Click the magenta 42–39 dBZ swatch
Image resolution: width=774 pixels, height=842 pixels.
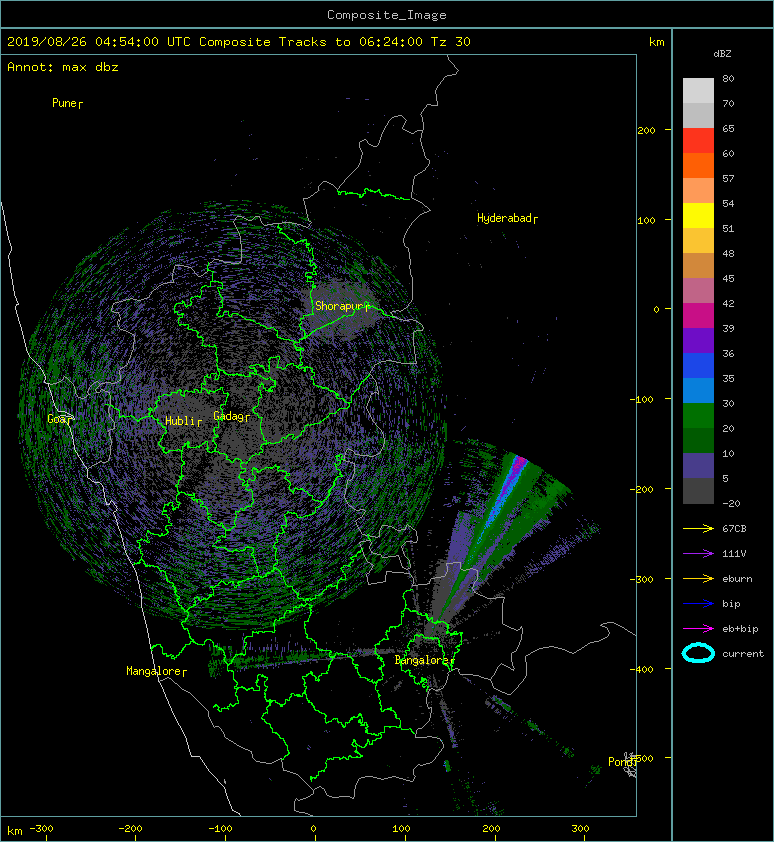coord(698,316)
